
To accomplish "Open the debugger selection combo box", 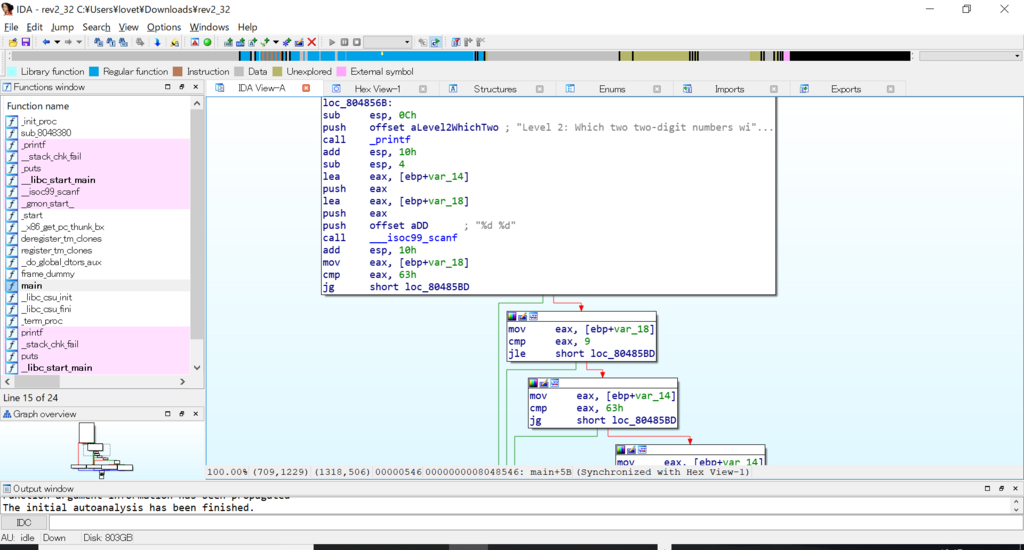I will [x=387, y=42].
